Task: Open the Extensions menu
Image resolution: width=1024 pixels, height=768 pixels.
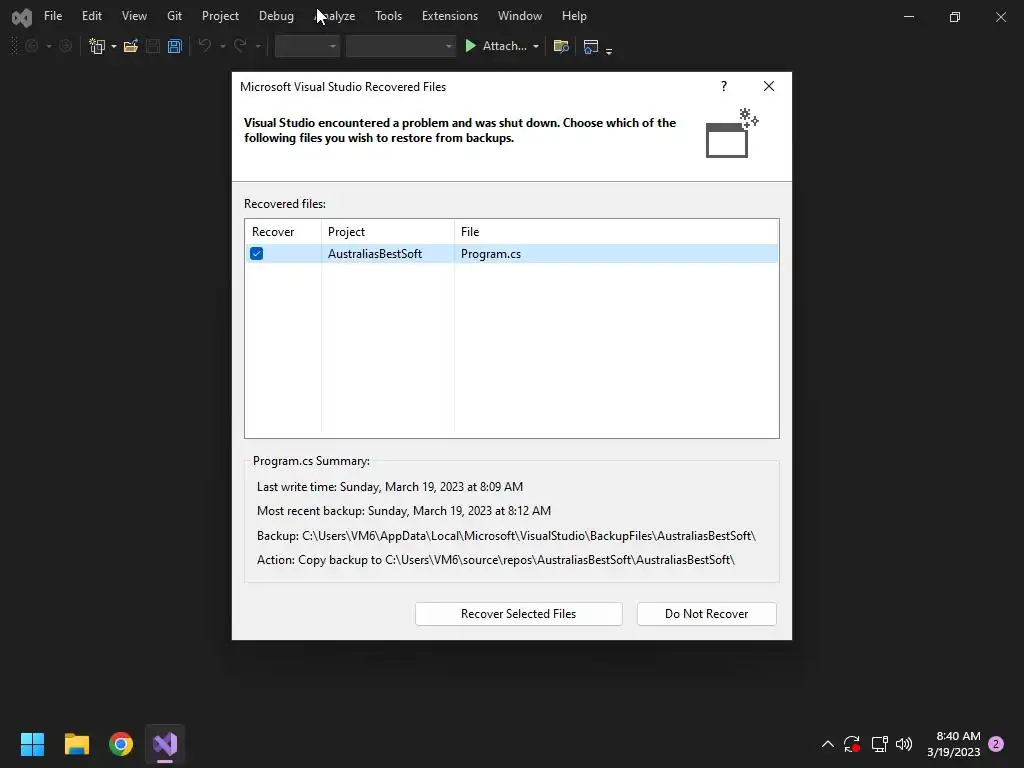Action: coord(449,16)
